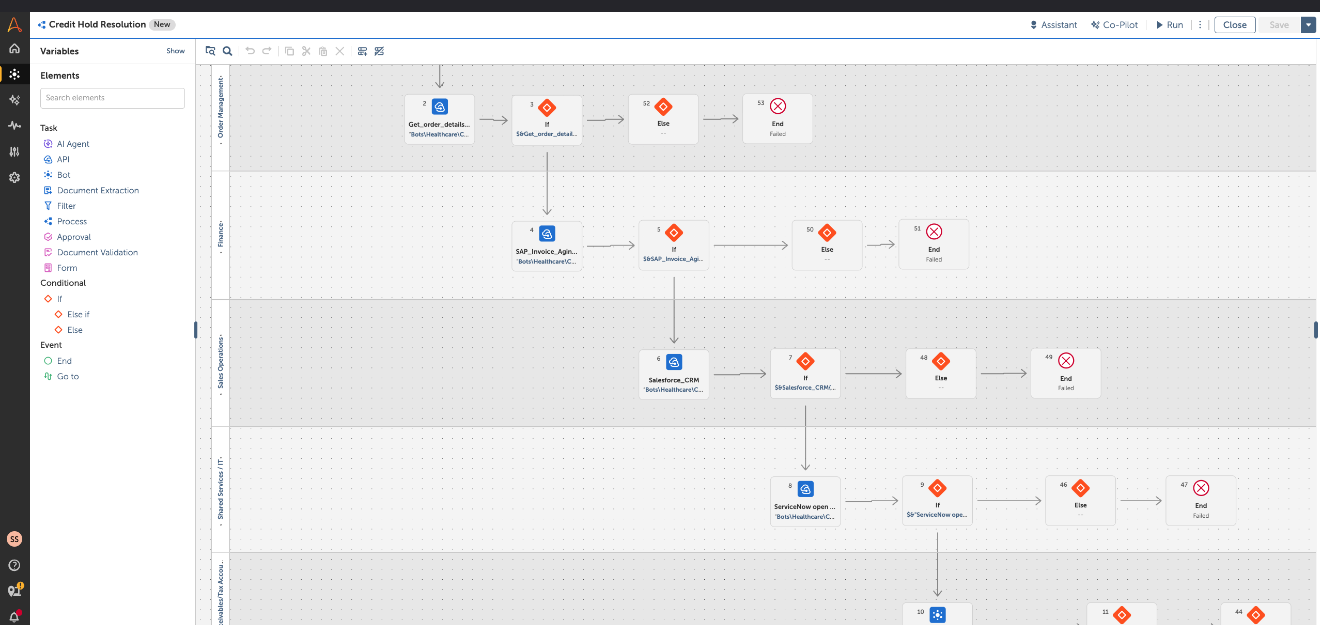Viewport: 1320px width, 625px height.
Task: Select the Document Validation task element
Action: (x=90, y=252)
